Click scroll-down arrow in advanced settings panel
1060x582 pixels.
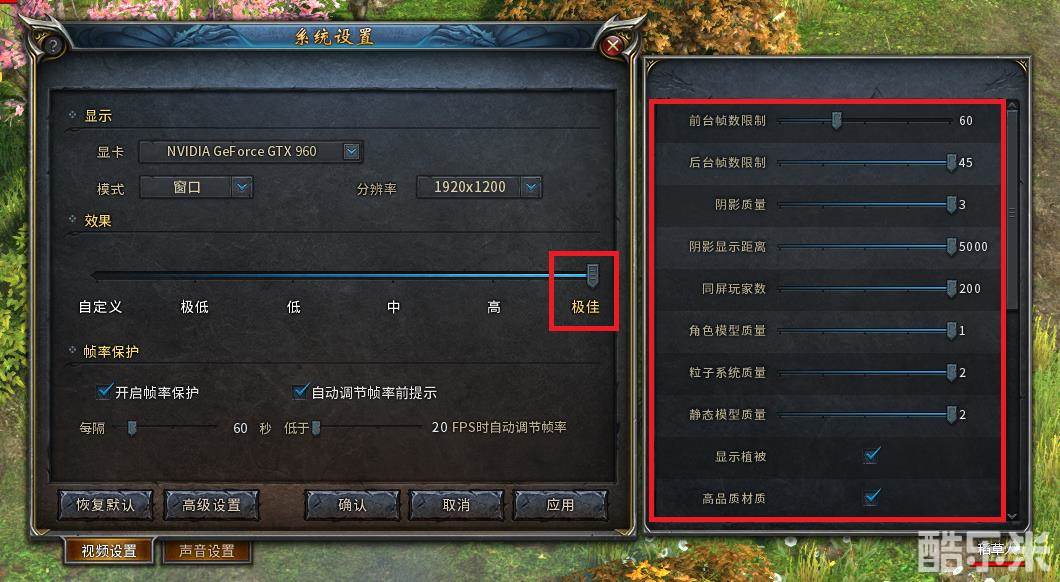[1012, 516]
